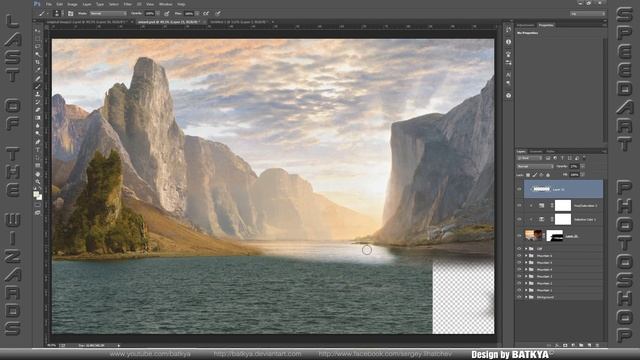The width and height of the screenshot is (640, 360).
Task: Toggle visibility of Hue/Saturation adjustment layer
Action: point(519,205)
